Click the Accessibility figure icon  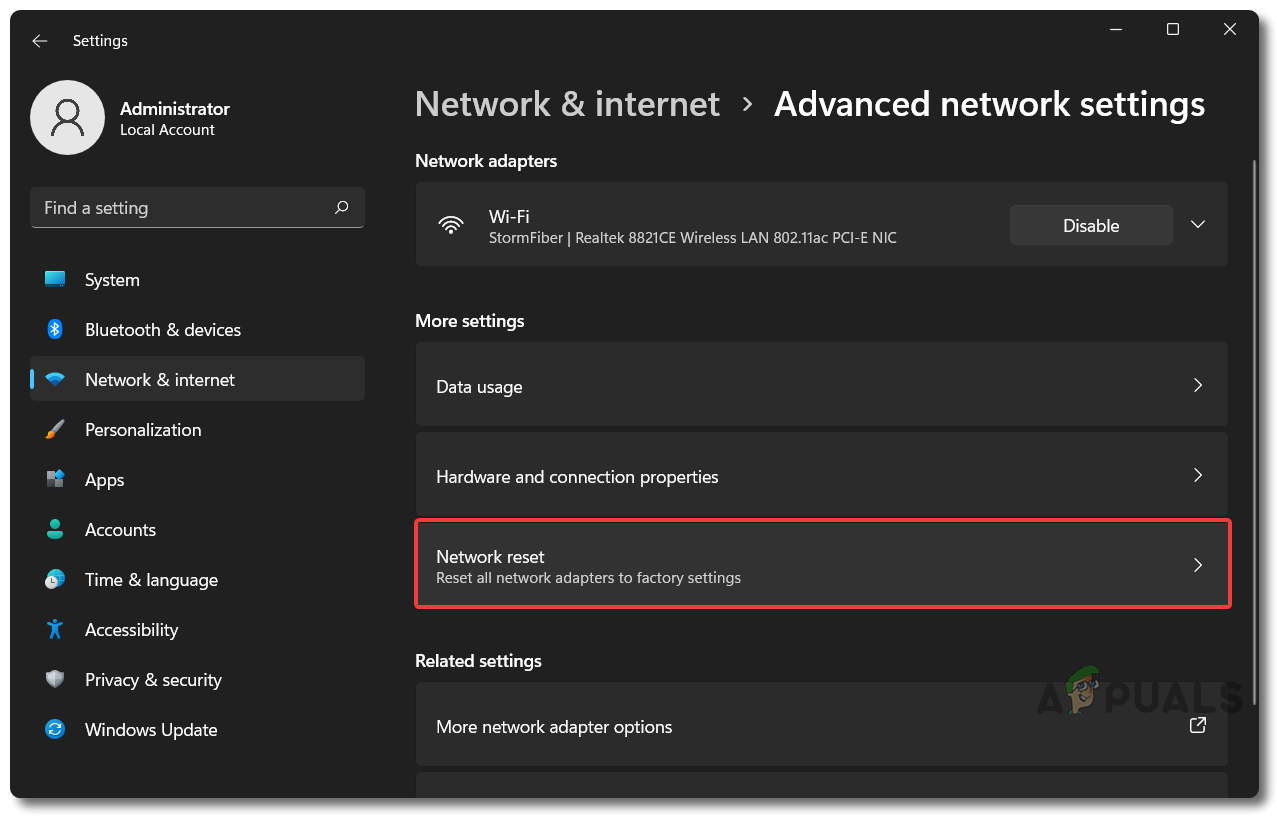coord(55,629)
